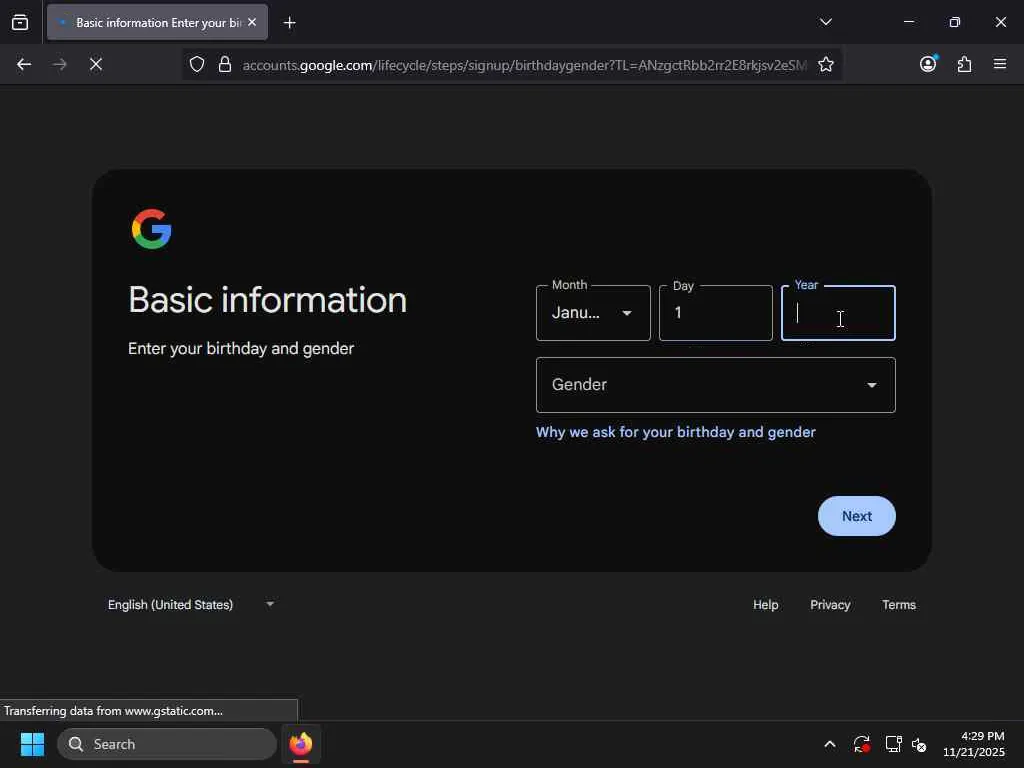
Task: Open the sync status tray icon
Action: [x=861, y=744]
